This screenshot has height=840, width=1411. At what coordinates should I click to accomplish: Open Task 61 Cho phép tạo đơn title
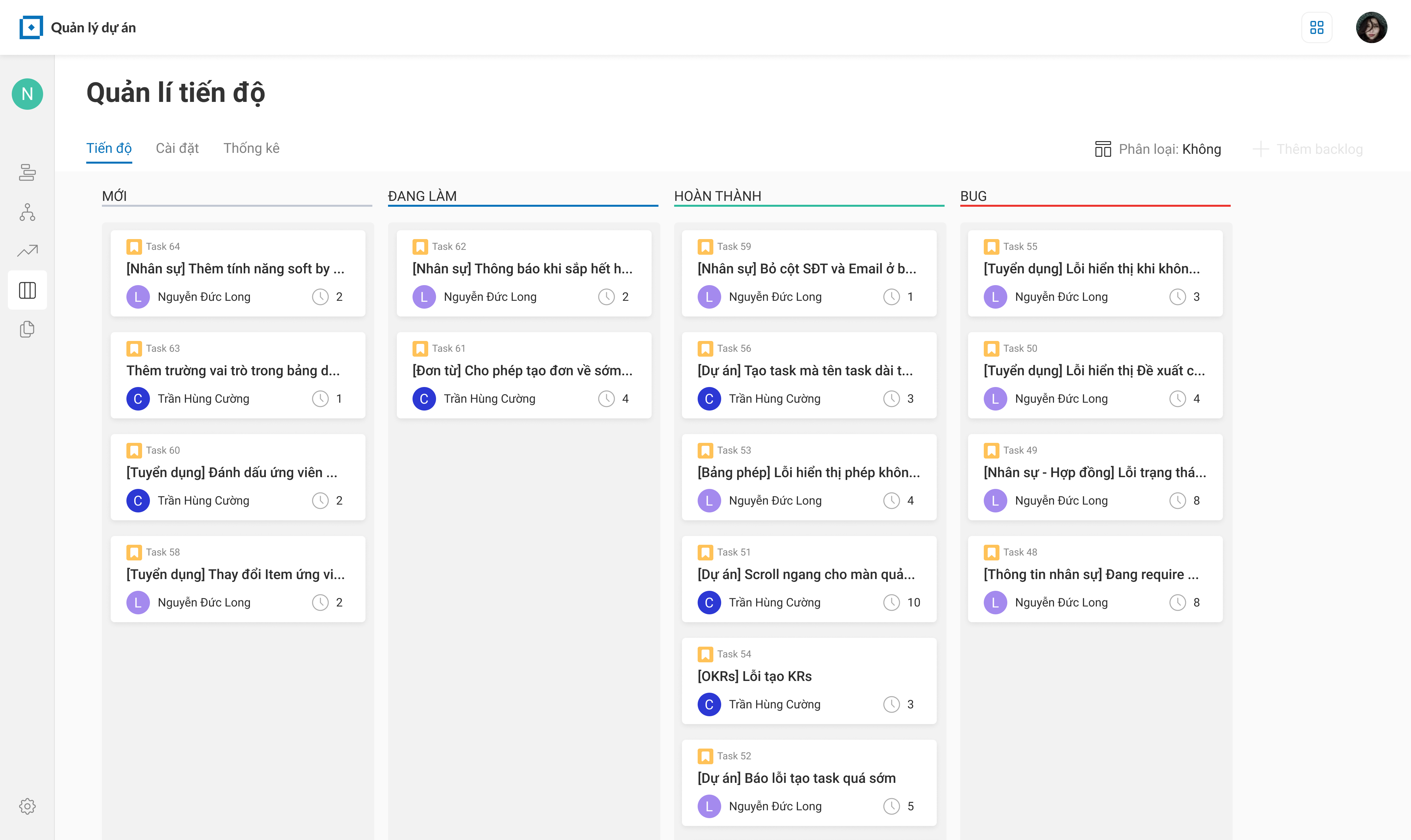[522, 370]
